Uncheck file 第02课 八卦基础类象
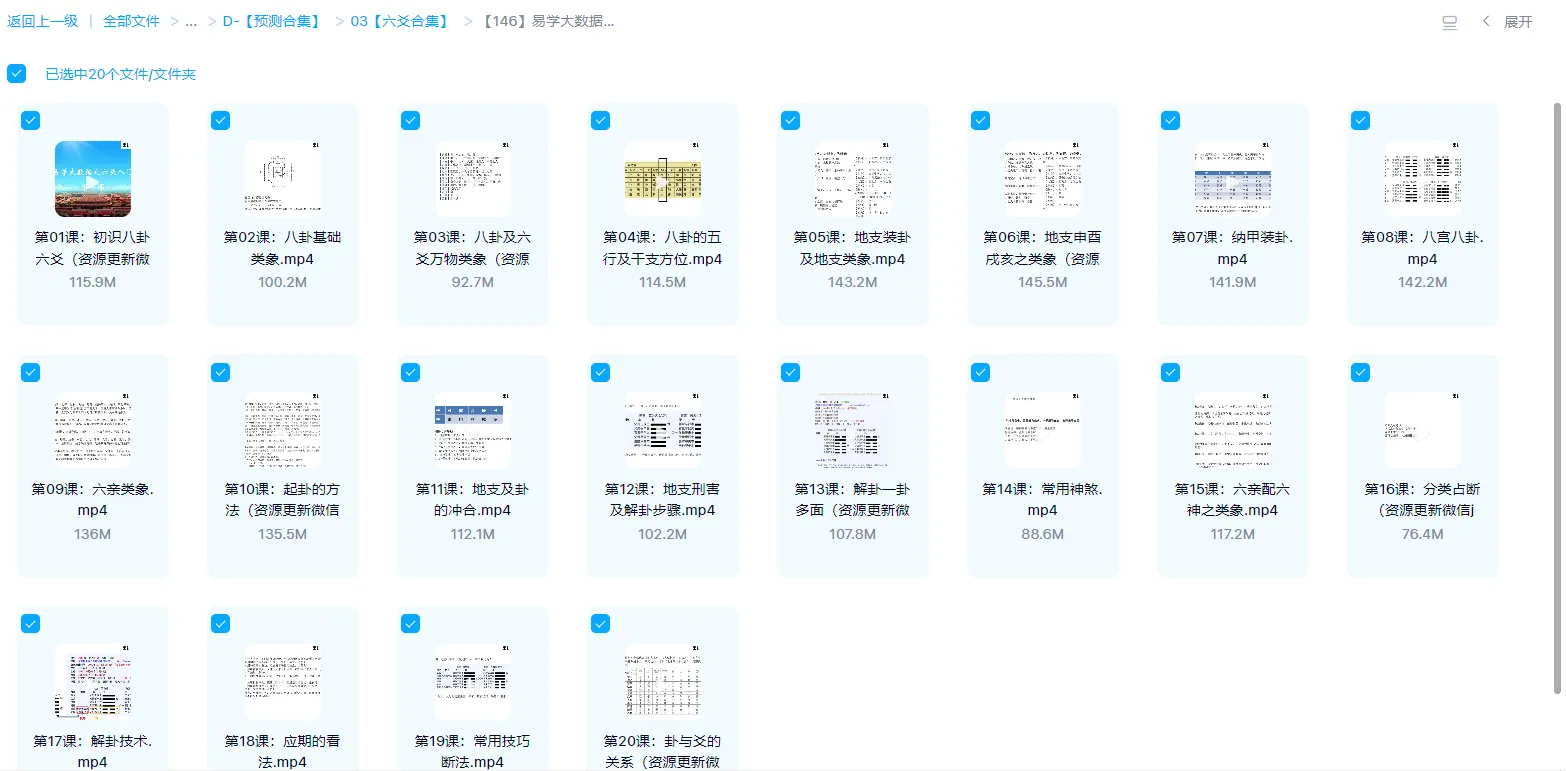This screenshot has height=771, width=1566. click(x=220, y=120)
